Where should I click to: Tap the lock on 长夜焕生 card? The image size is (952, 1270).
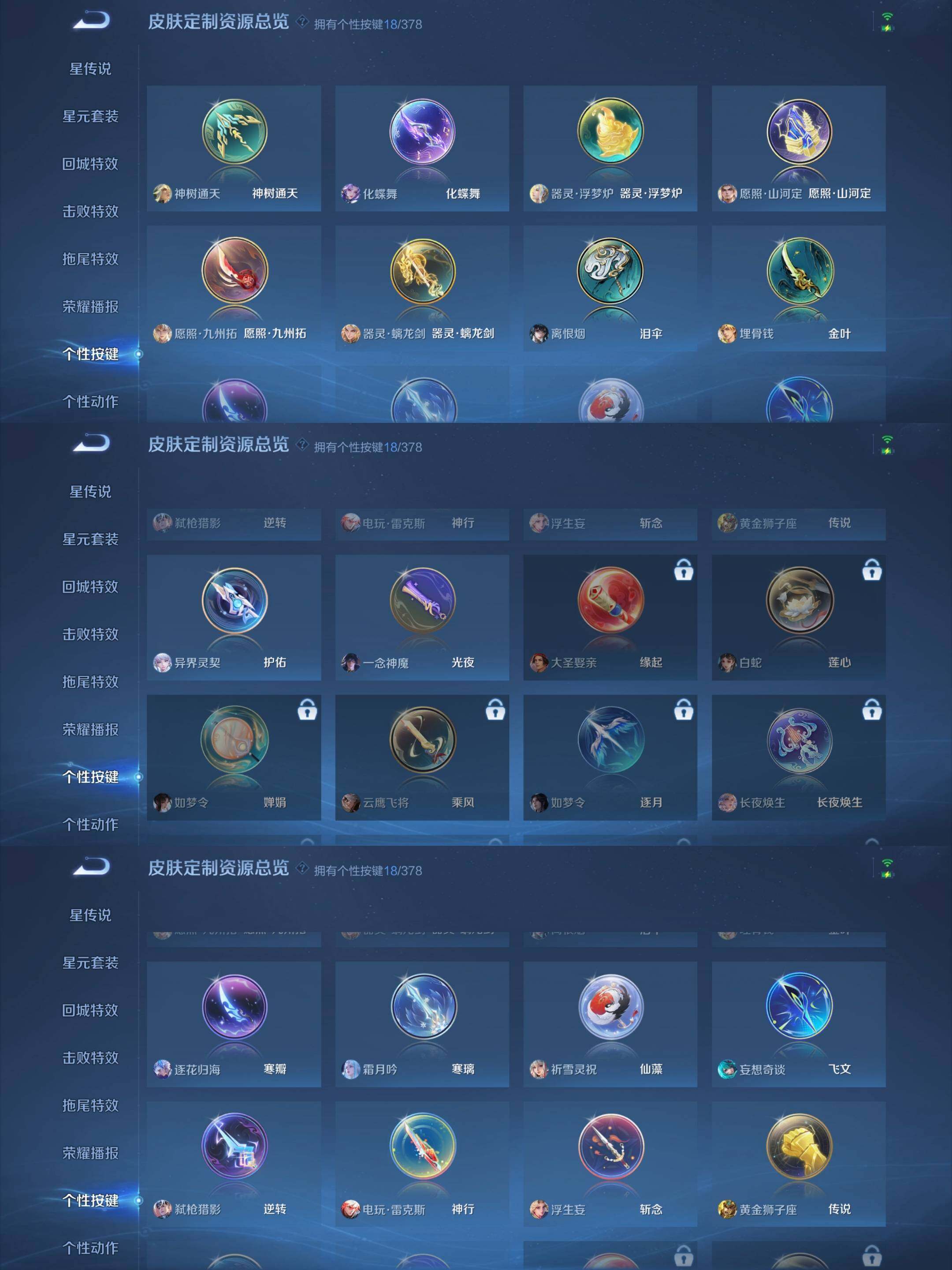(872, 710)
